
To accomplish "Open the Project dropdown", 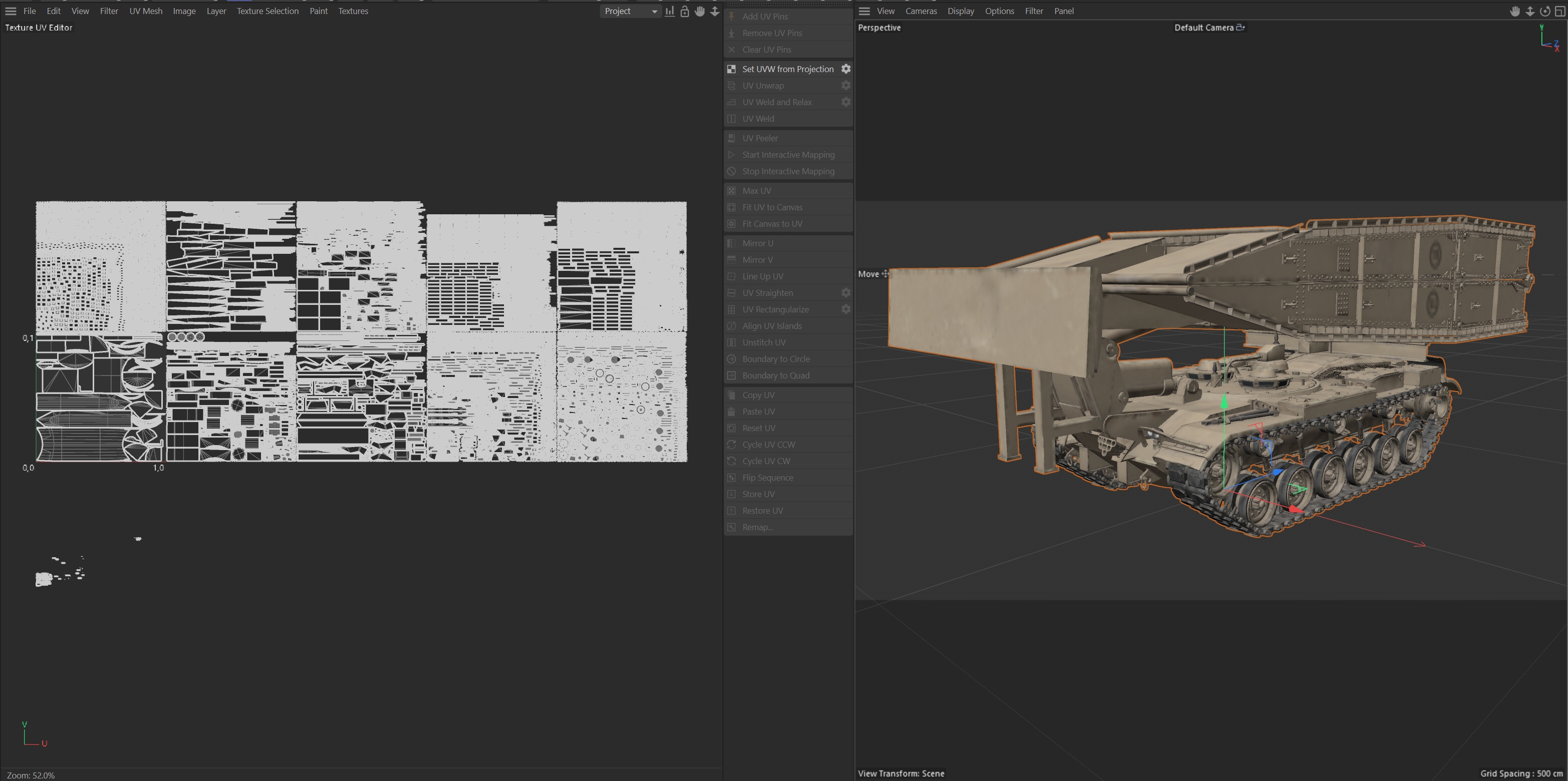I will coord(631,11).
